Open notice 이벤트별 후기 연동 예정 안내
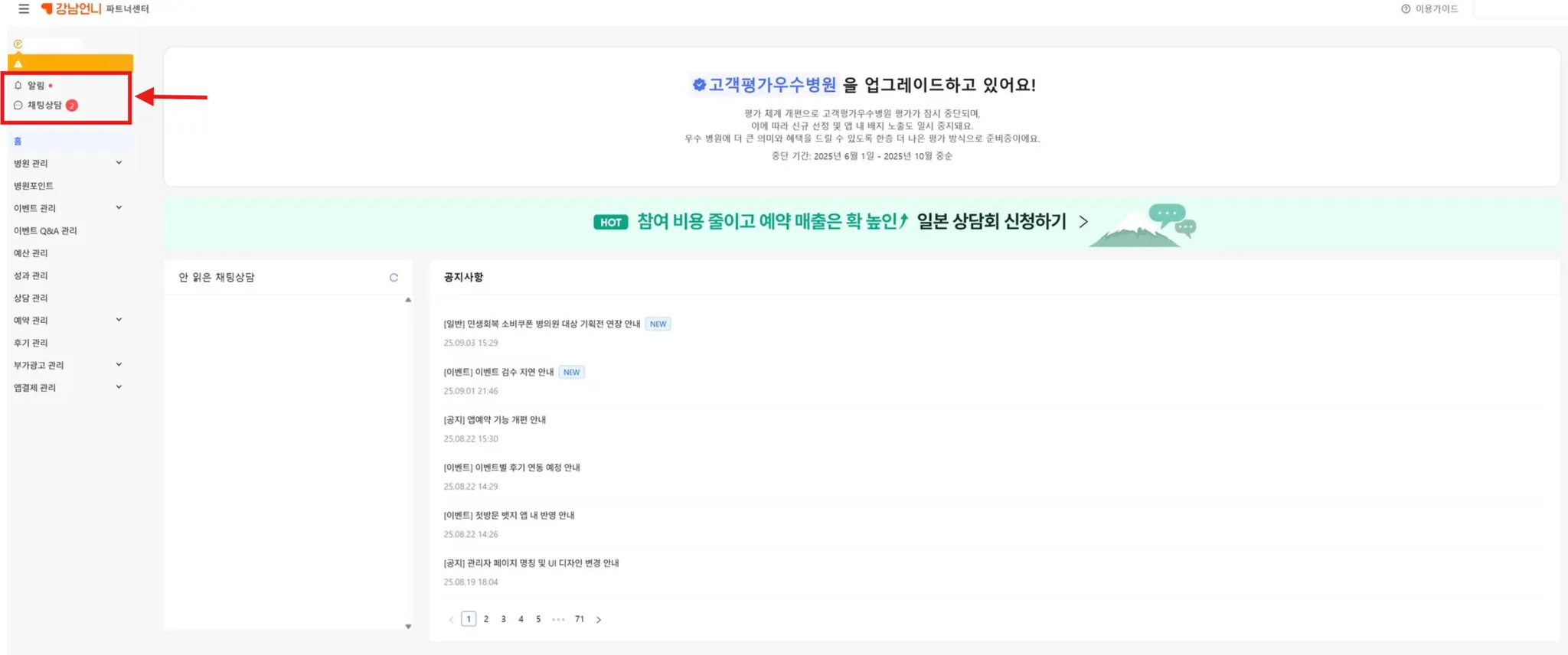This screenshot has height=655, width=1568. [x=511, y=468]
